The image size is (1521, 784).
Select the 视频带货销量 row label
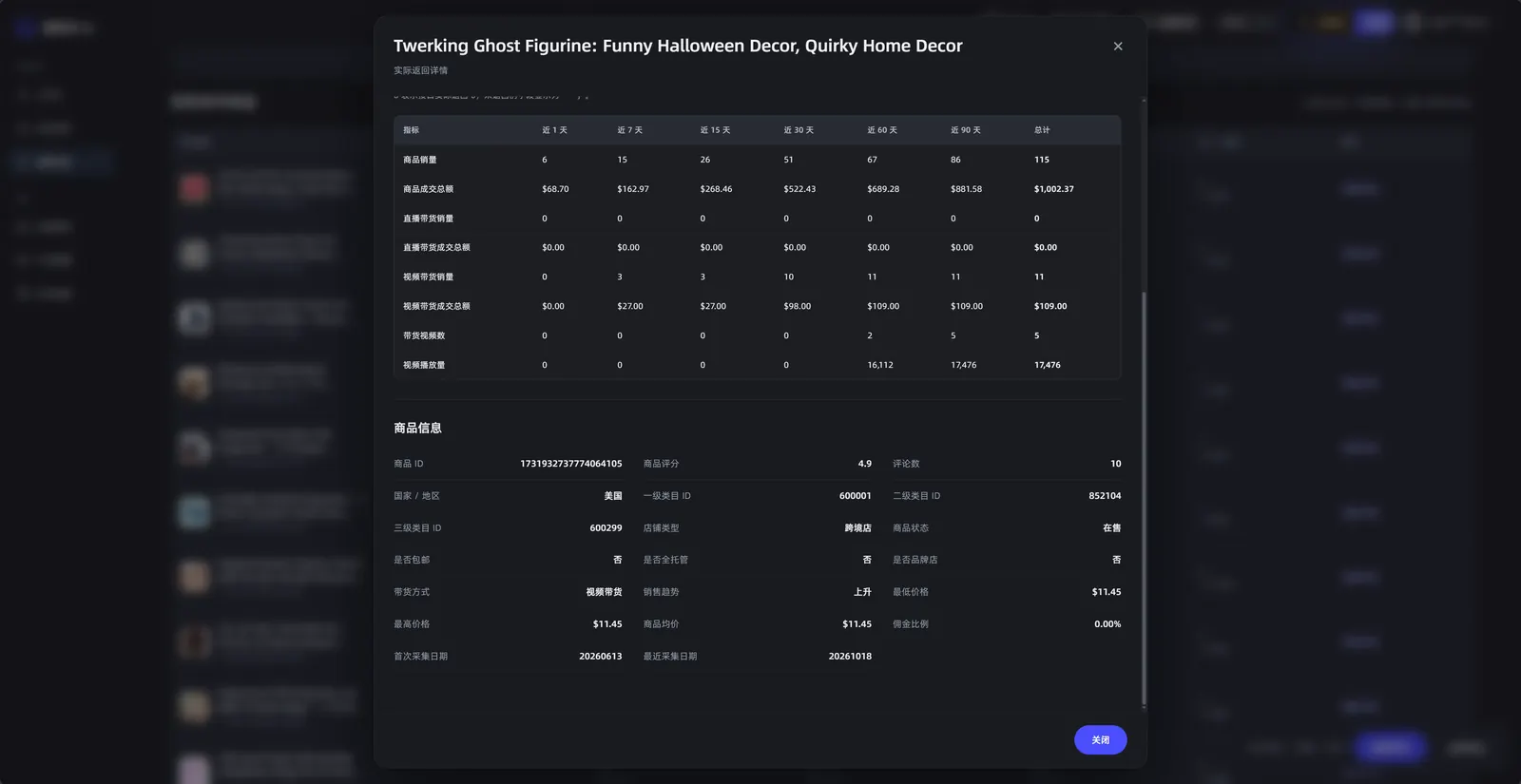pyautogui.click(x=428, y=277)
